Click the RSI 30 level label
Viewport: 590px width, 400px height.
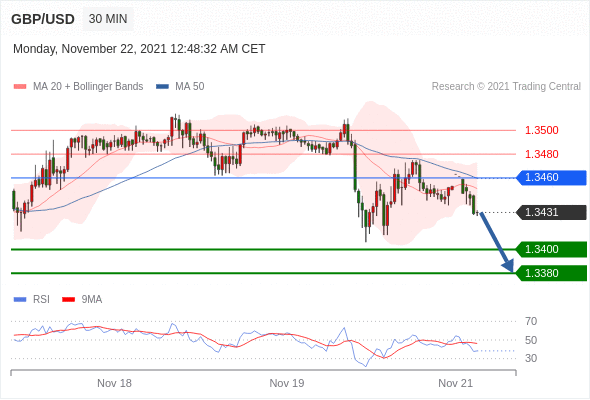coord(531,358)
